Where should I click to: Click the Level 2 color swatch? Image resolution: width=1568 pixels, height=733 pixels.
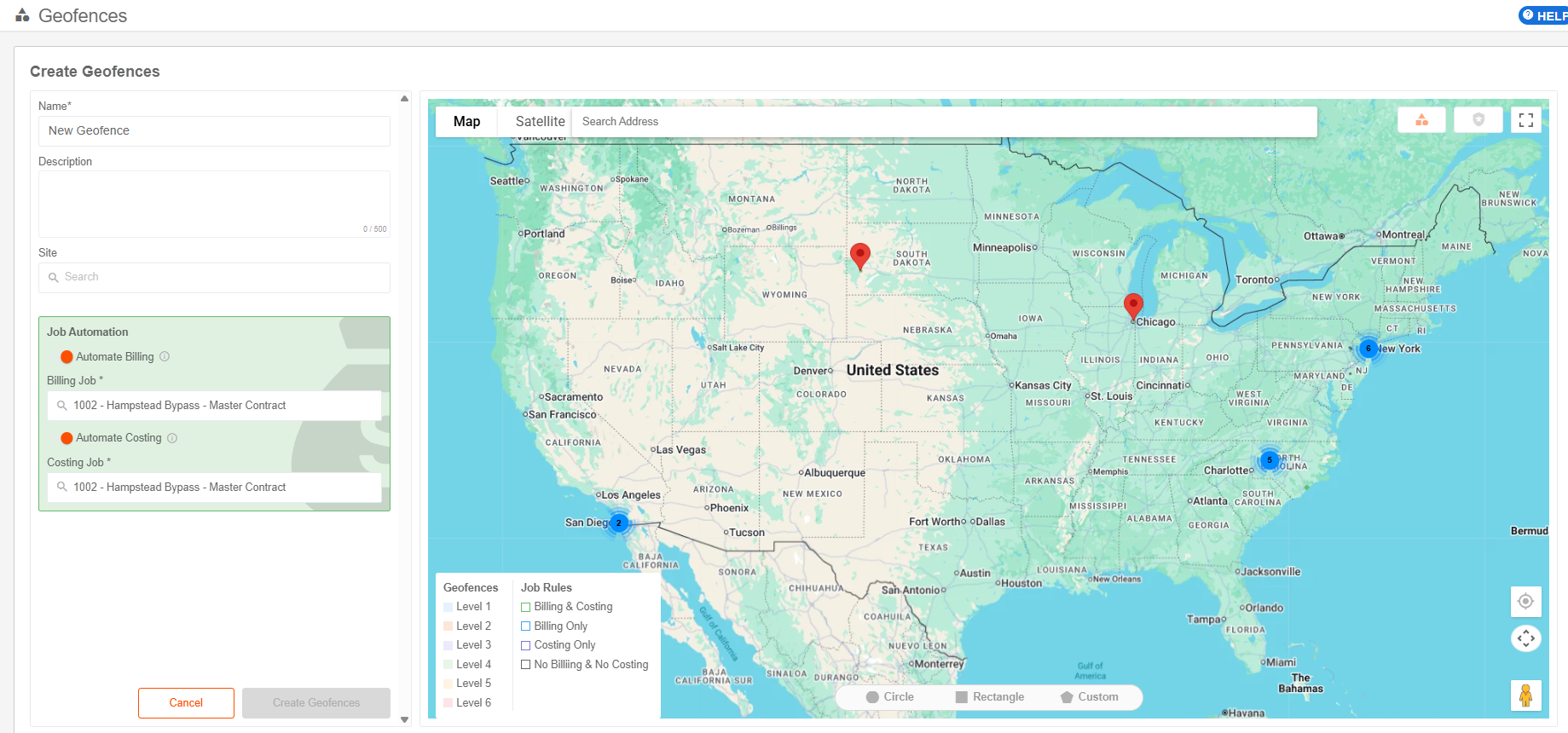(448, 626)
